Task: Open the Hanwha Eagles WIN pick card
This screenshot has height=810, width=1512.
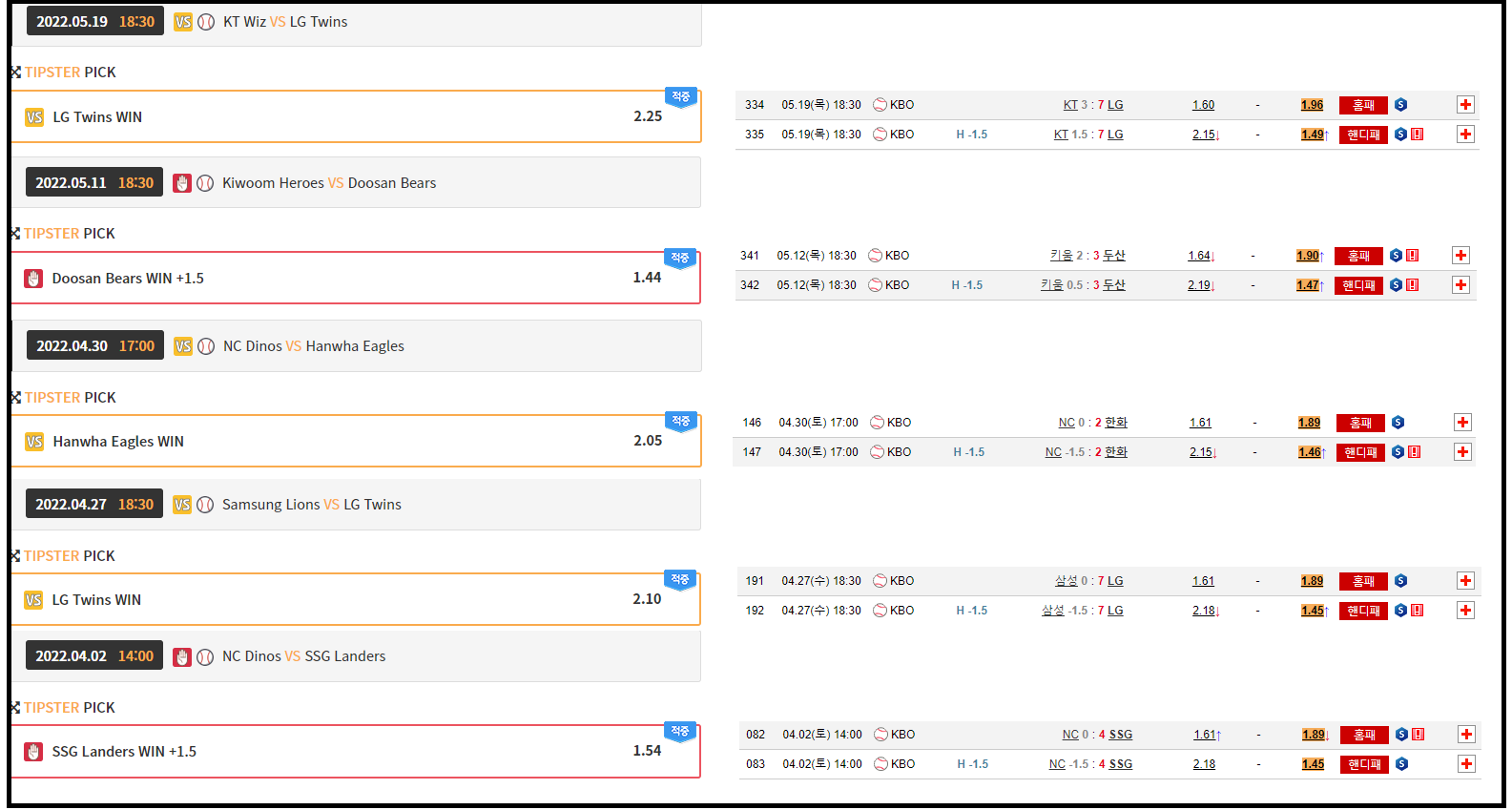Action: tap(356, 442)
